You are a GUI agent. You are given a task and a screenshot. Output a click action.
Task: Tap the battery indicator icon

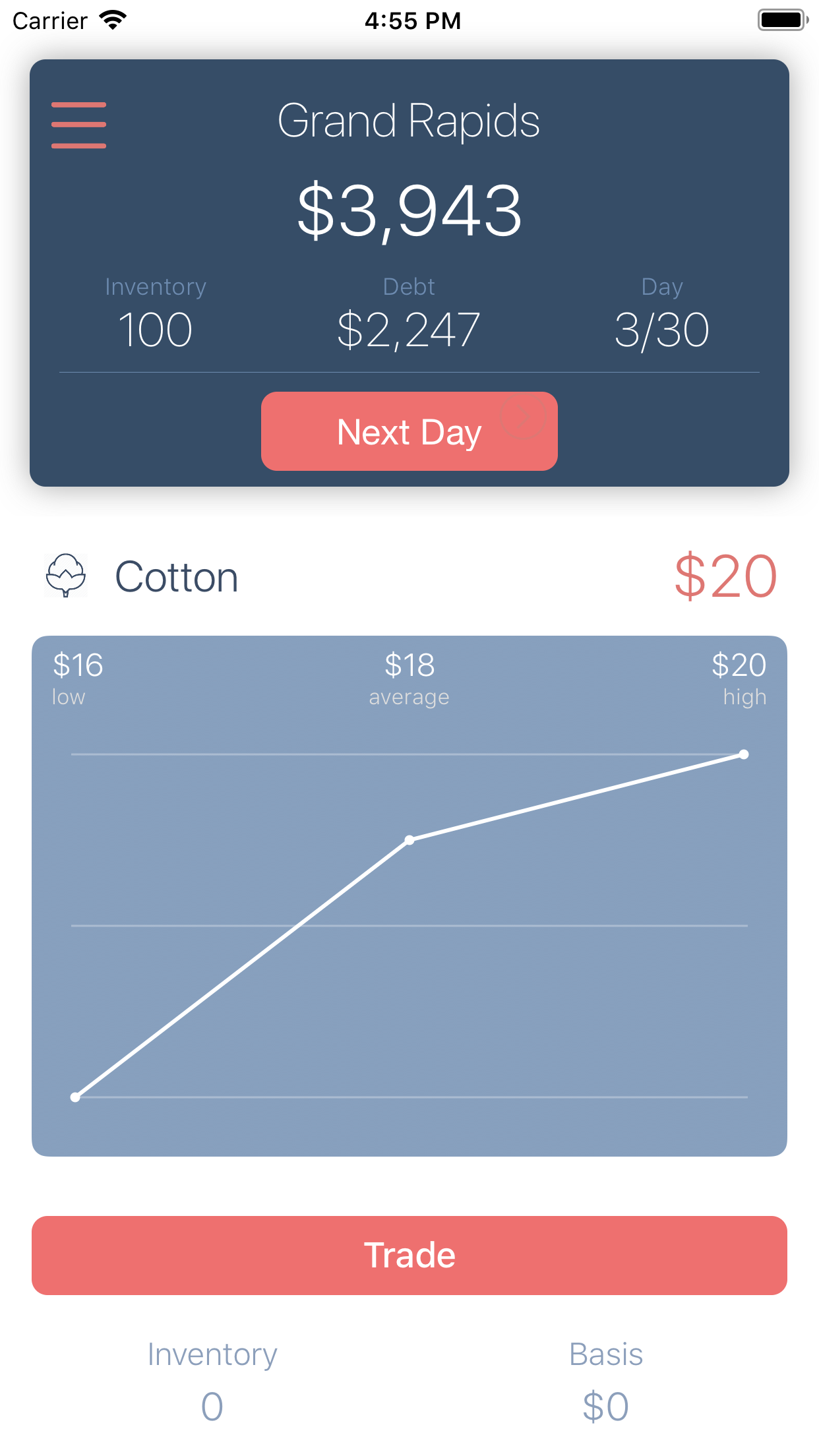click(782, 20)
